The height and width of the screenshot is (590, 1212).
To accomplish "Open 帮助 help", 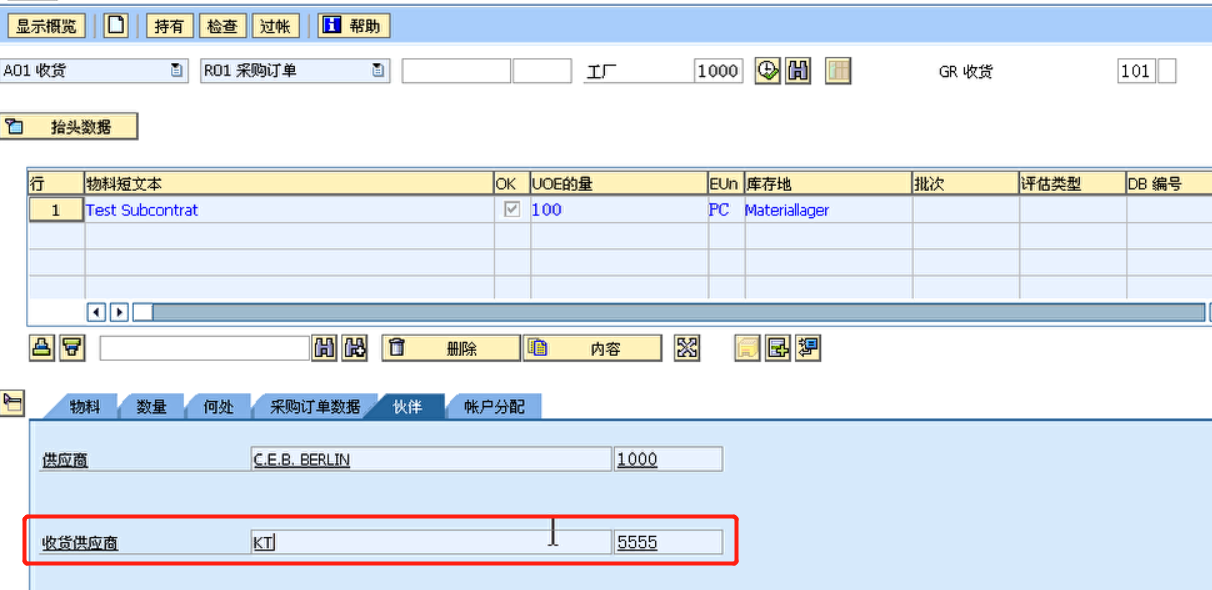I will click(354, 26).
